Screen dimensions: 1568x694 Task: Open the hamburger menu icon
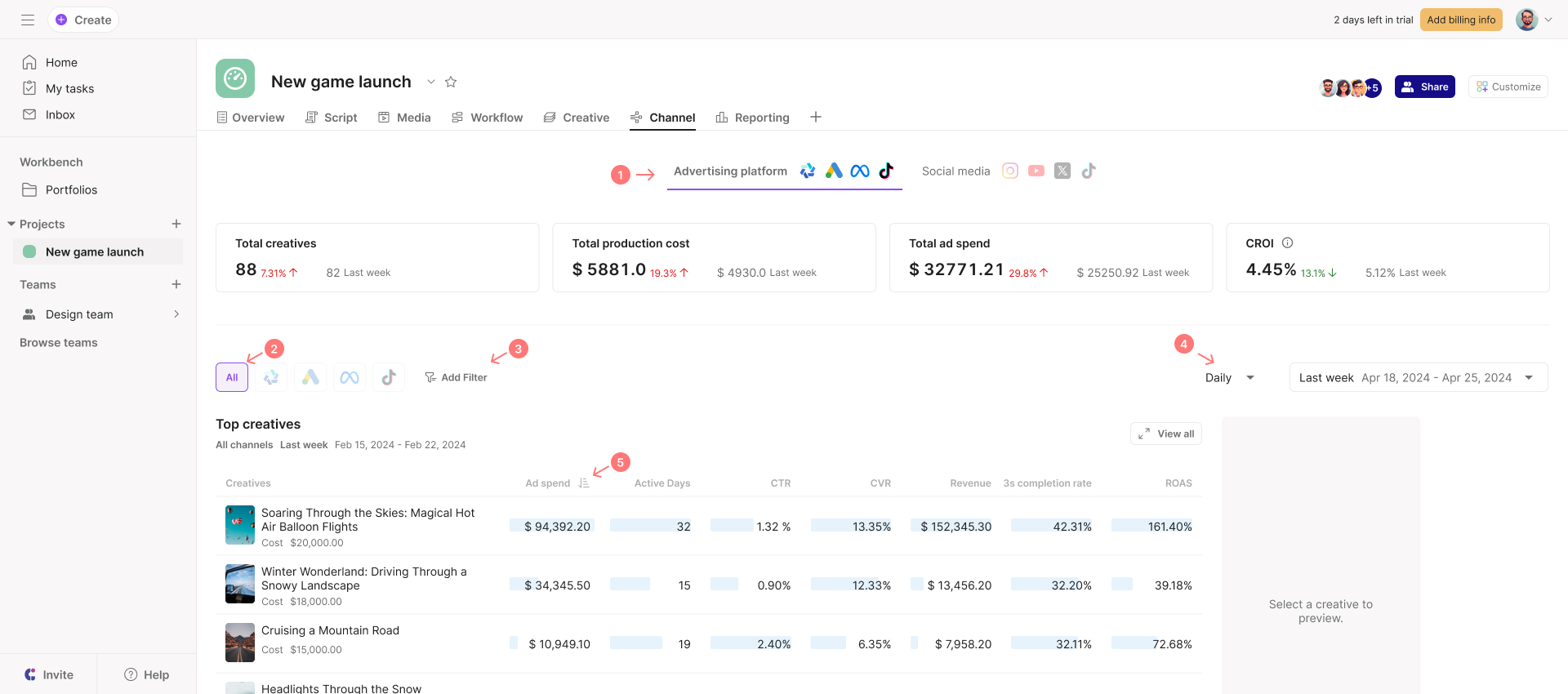(28, 20)
